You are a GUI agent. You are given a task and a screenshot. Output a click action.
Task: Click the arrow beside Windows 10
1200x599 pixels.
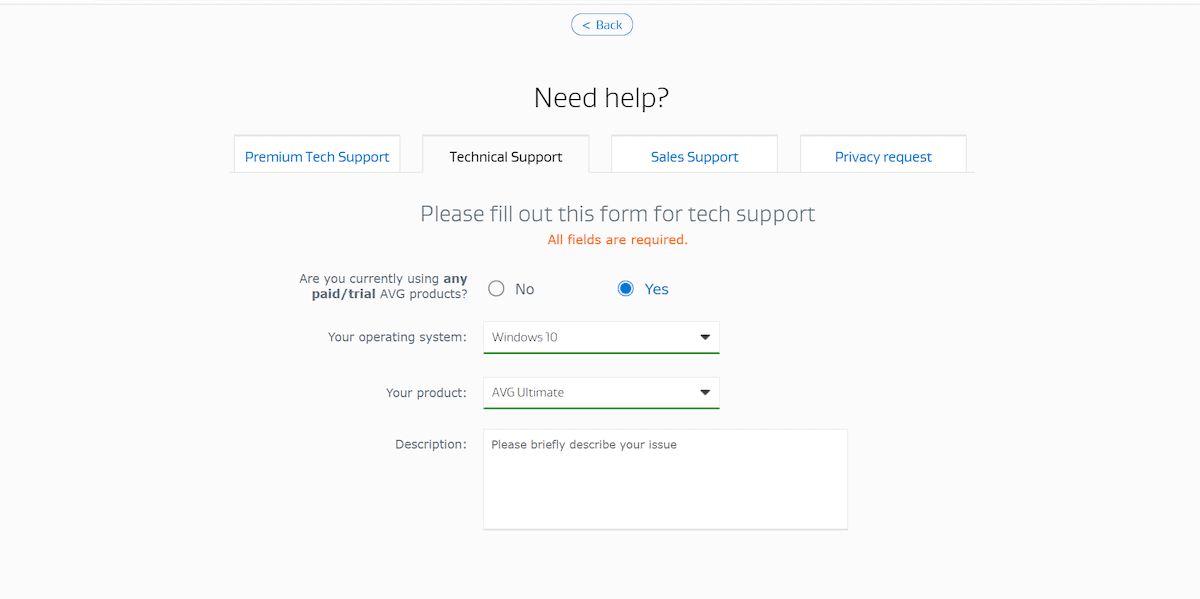click(x=705, y=337)
